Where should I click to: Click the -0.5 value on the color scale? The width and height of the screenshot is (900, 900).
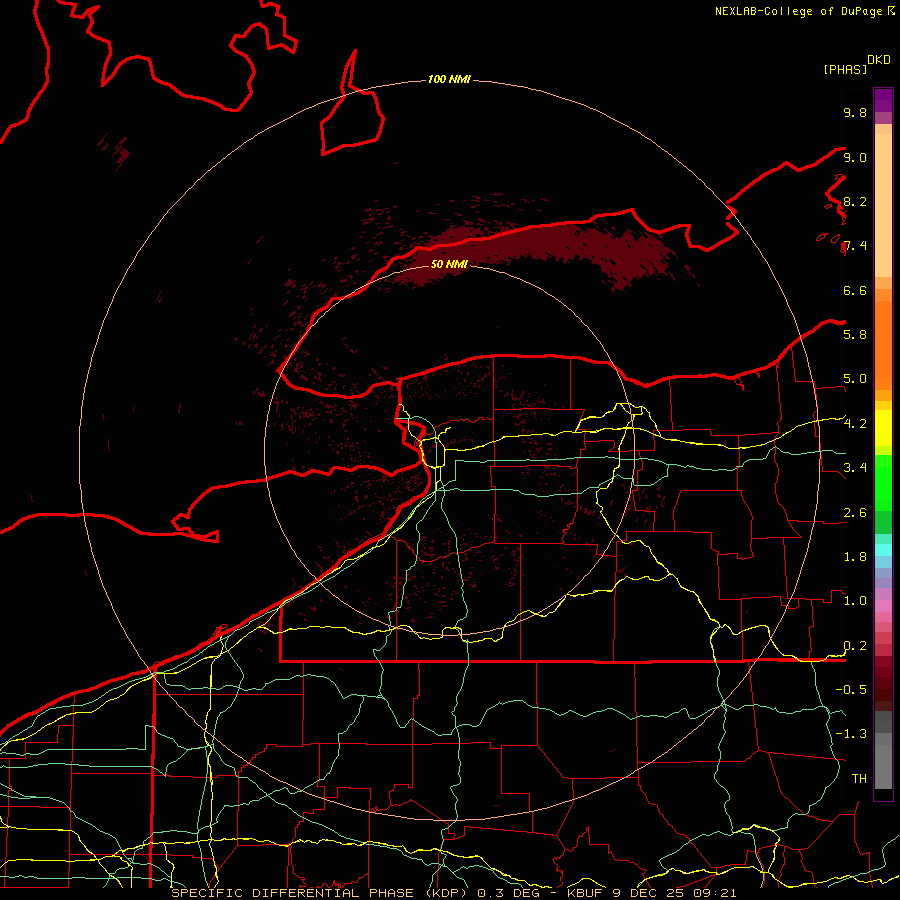point(851,689)
